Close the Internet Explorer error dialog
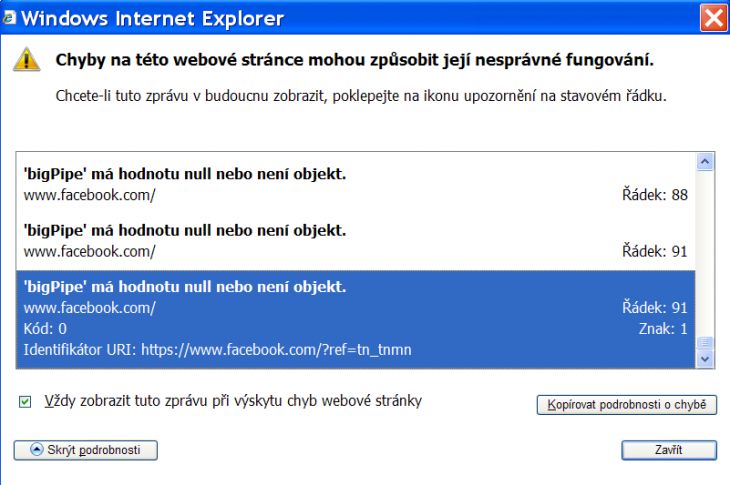Screen dimensions: 730x485 pyautogui.click(x=714, y=18)
